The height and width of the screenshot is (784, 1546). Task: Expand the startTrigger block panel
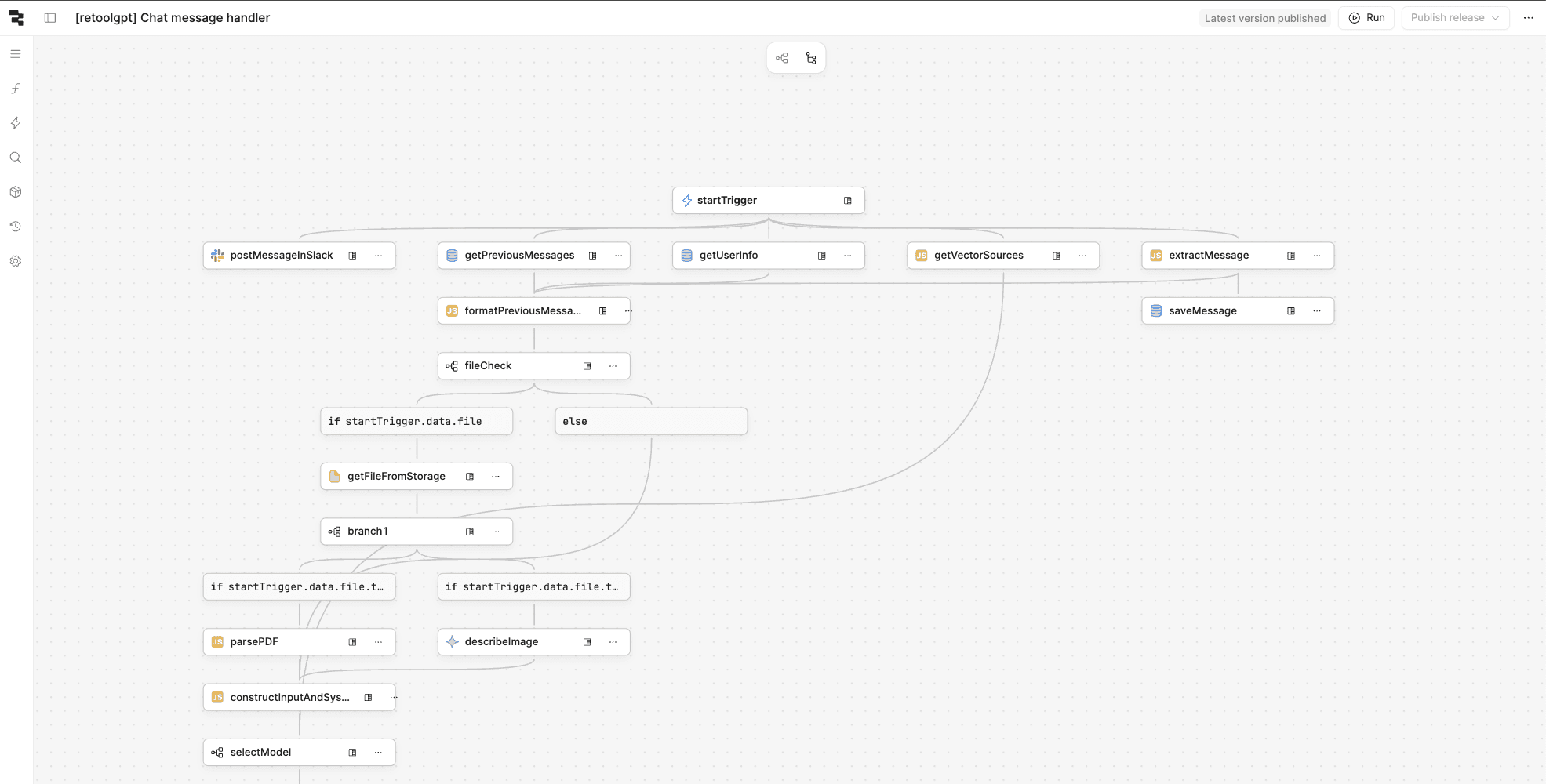pyautogui.click(x=848, y=201)
